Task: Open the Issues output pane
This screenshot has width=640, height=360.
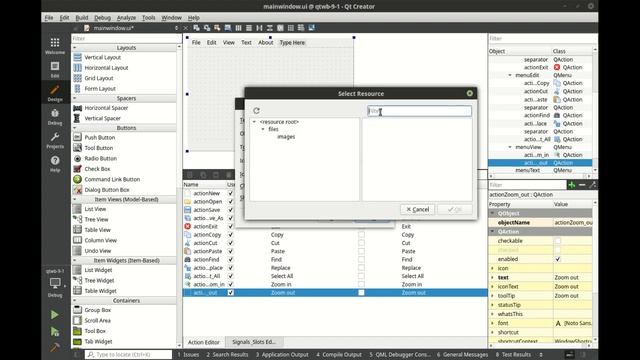Action: (x=188, y=354)
